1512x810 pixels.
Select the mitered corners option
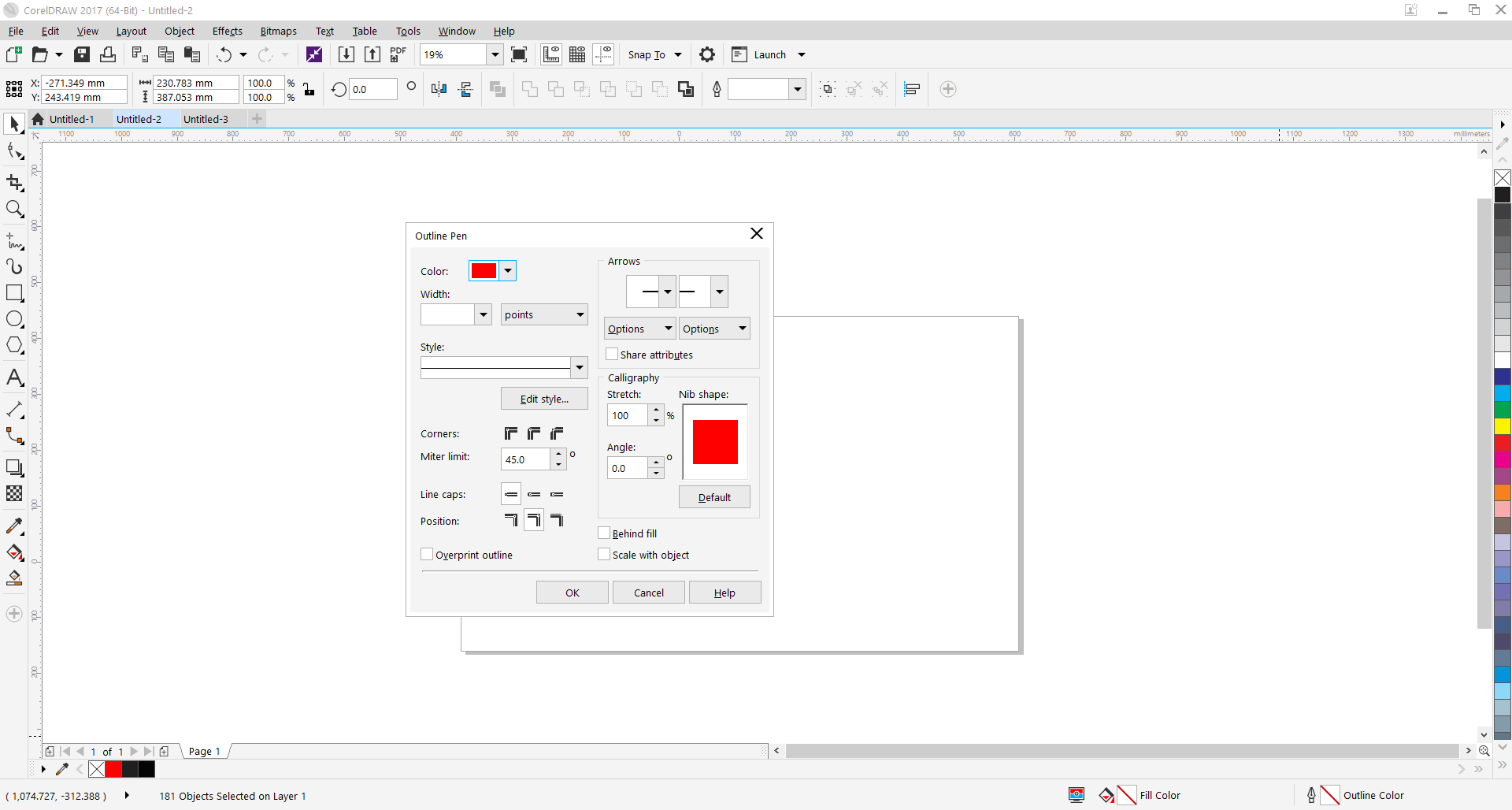click(511, 433)
